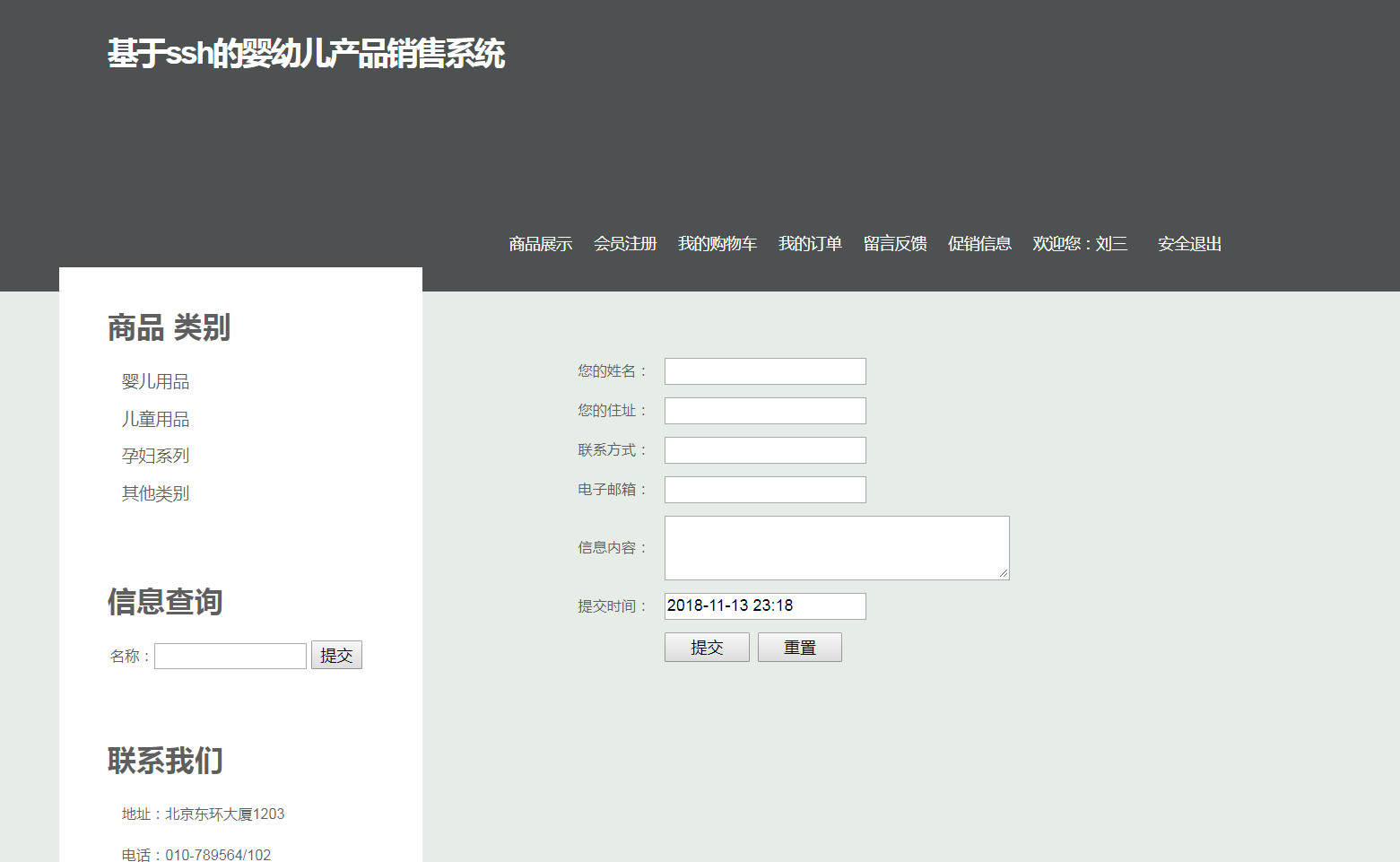The height and width of the screenshot is (862, 1400).
Task: Focus the 信息内容 text area
Action: coord(837,548)
